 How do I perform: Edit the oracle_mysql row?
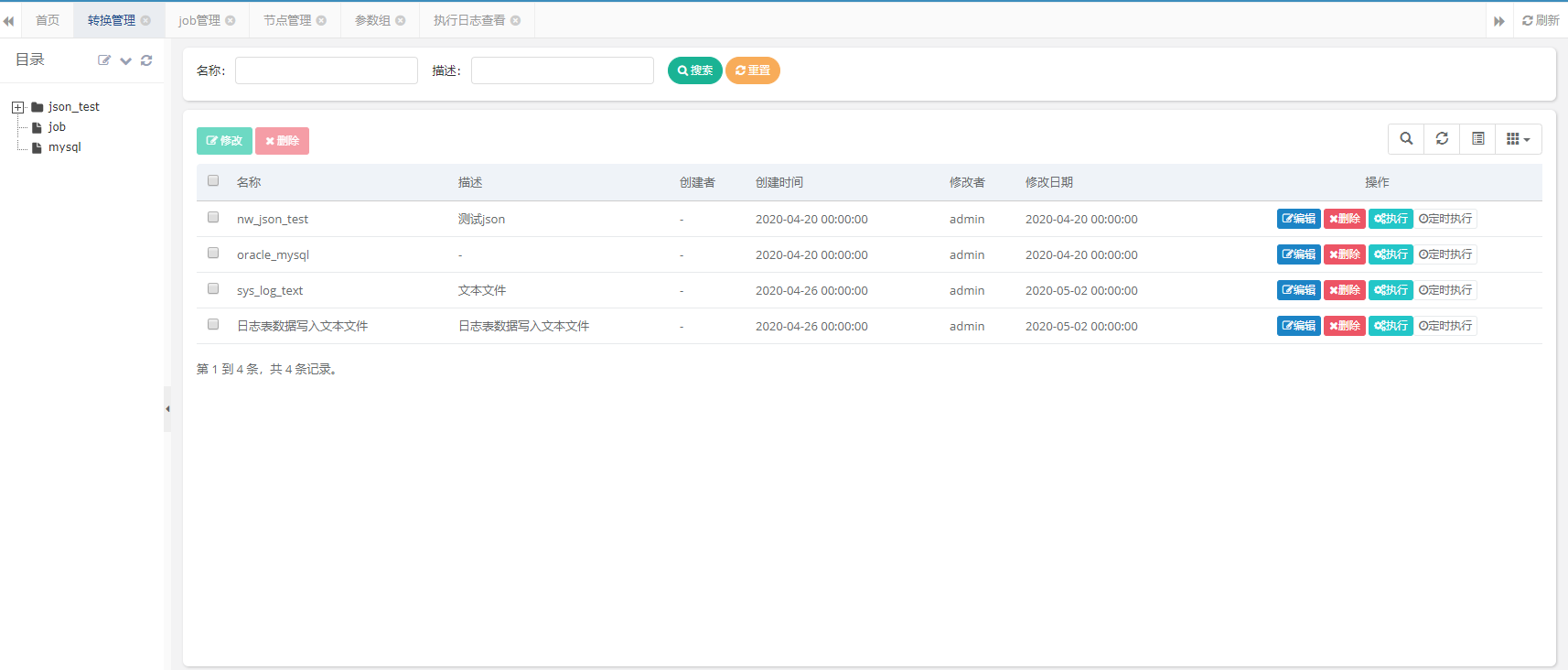(x=1299, y=254)
